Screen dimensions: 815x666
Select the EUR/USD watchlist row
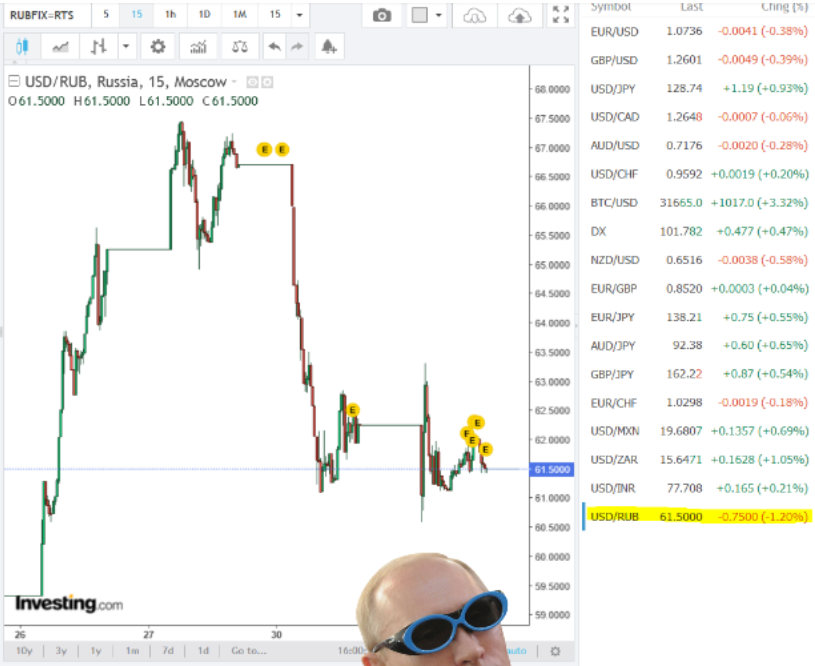coord(698,32)
